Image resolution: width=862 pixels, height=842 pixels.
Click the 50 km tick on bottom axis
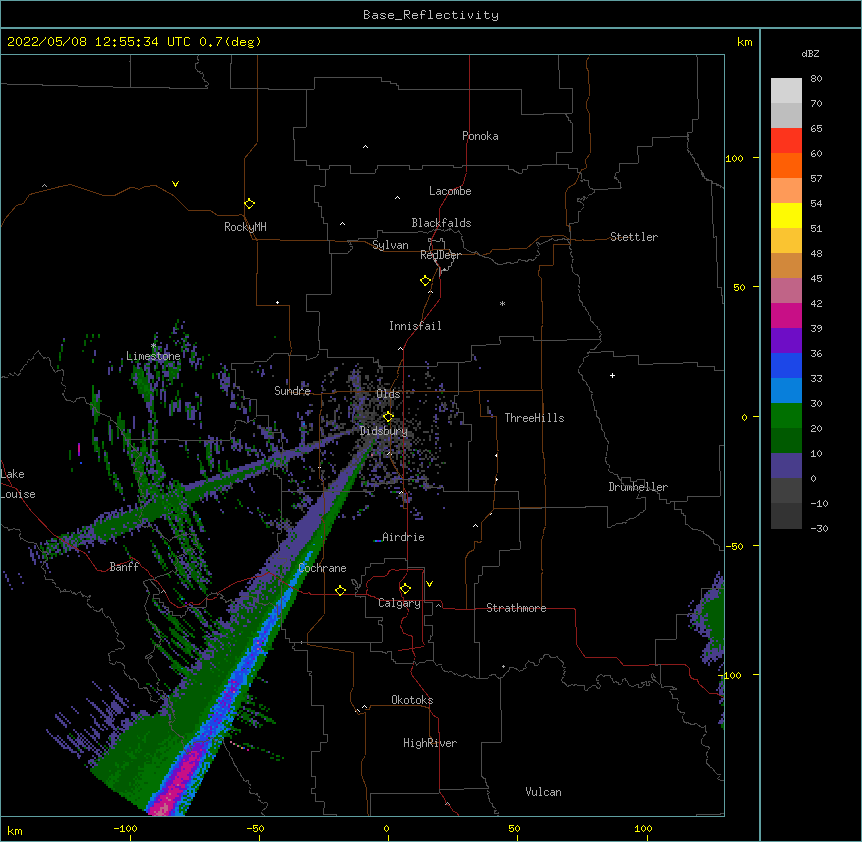[x=514, y=828]
